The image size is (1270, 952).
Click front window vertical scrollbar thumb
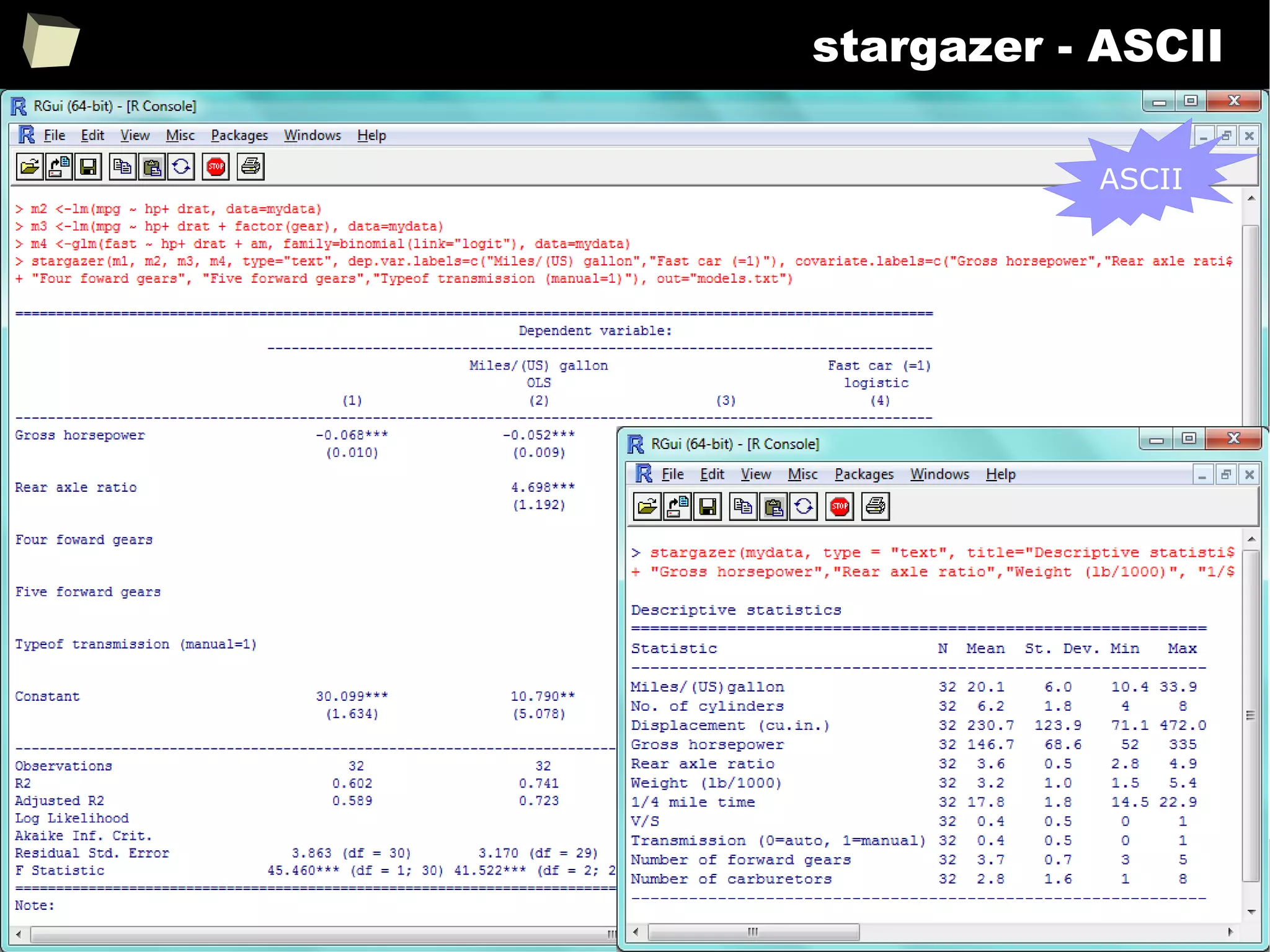tap(1251, 715)
